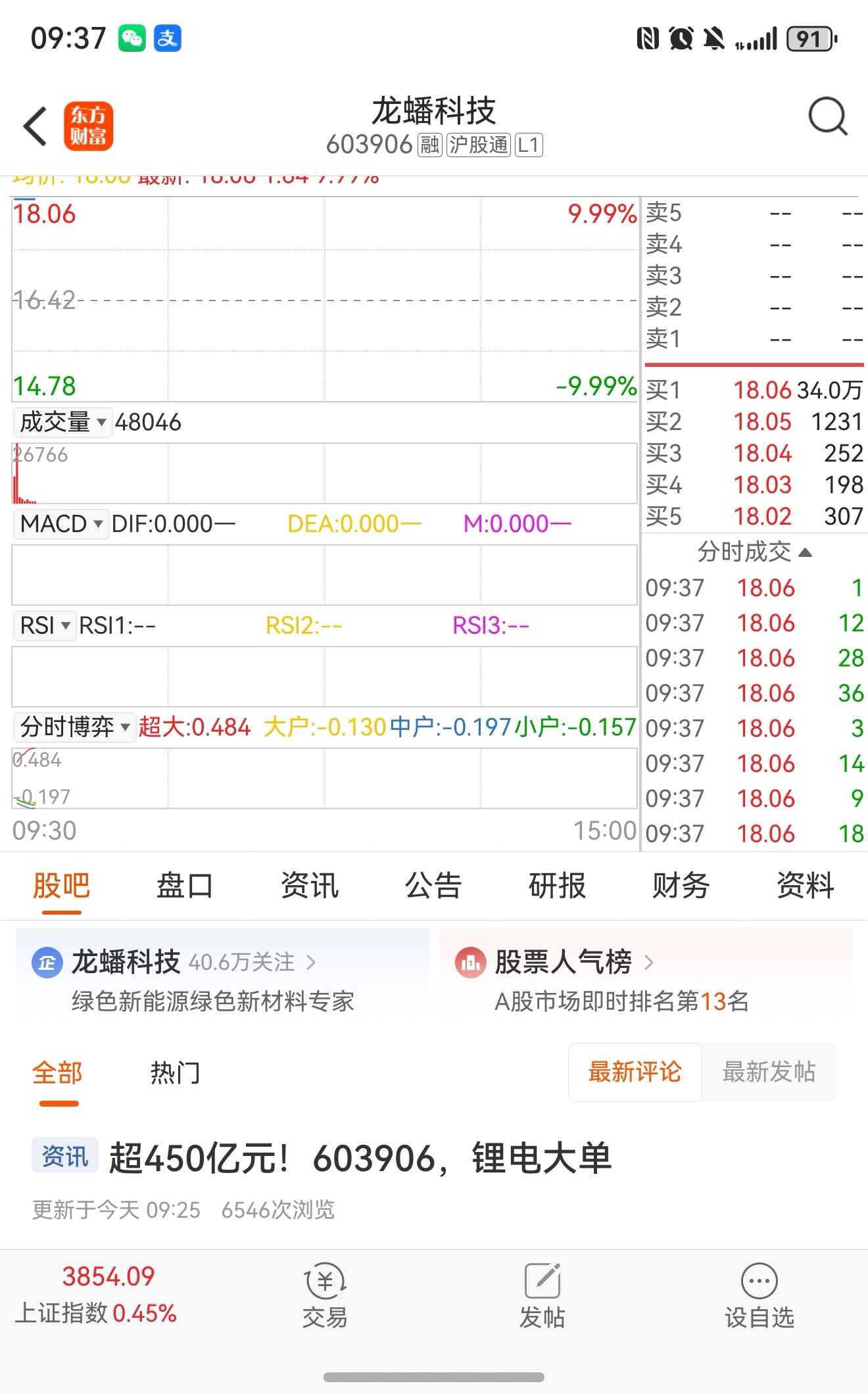868x1394 pixels.
Task: Tap the 沪股通 badge
Action: 479,145
